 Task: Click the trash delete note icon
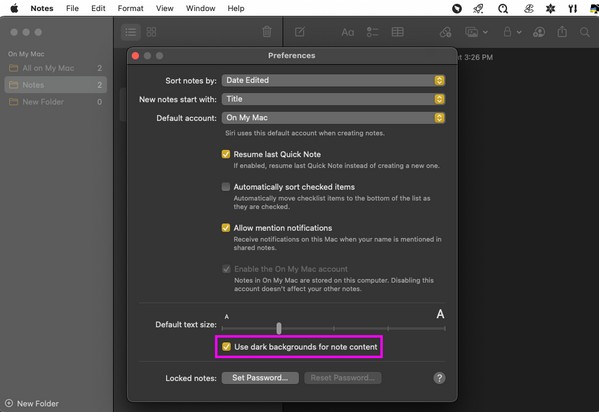pos(267,32)
